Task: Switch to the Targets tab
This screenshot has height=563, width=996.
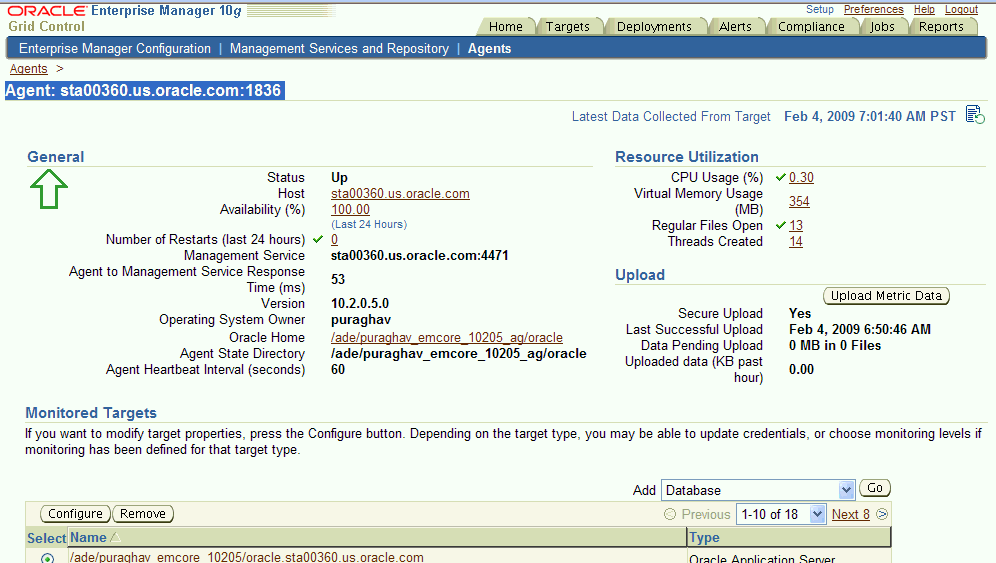Action: pos(567,27)
